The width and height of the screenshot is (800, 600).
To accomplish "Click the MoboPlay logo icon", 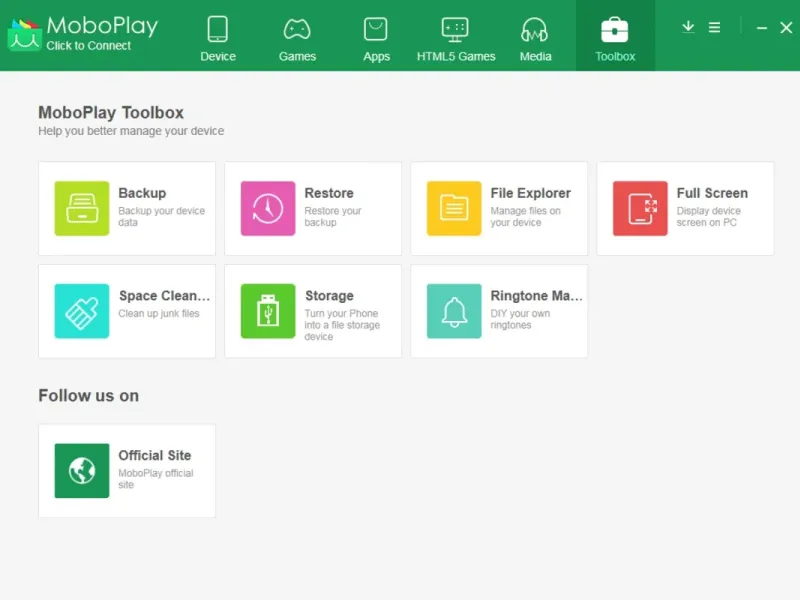I will click(x=24, y=34).
